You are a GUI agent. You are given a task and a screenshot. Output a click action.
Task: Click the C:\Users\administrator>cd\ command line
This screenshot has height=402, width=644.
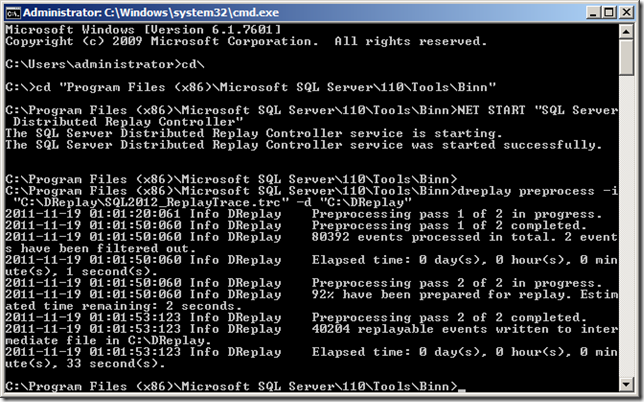coord(105,64)
